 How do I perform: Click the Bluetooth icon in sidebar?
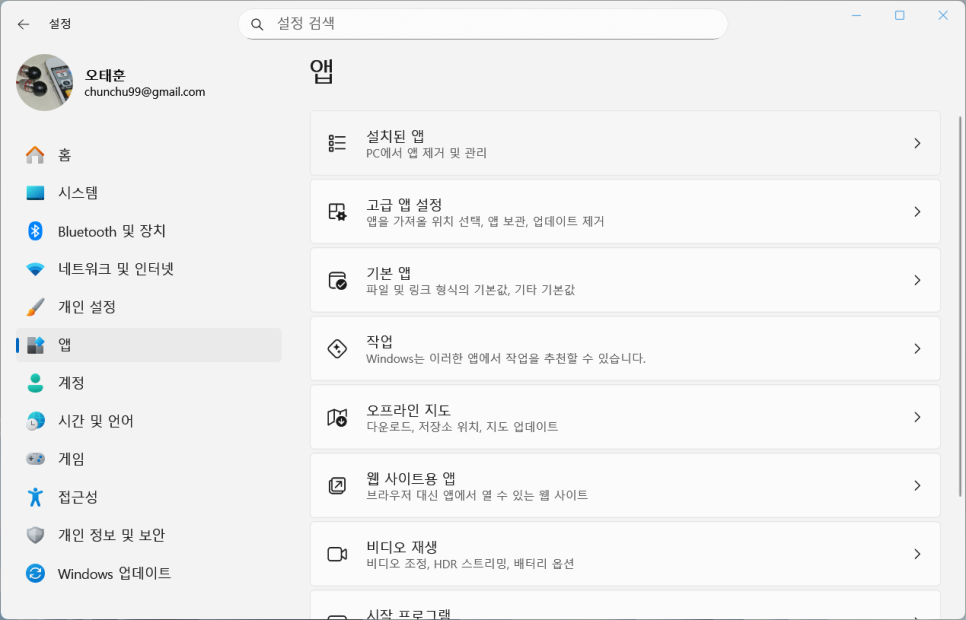(x=35, y=231)
